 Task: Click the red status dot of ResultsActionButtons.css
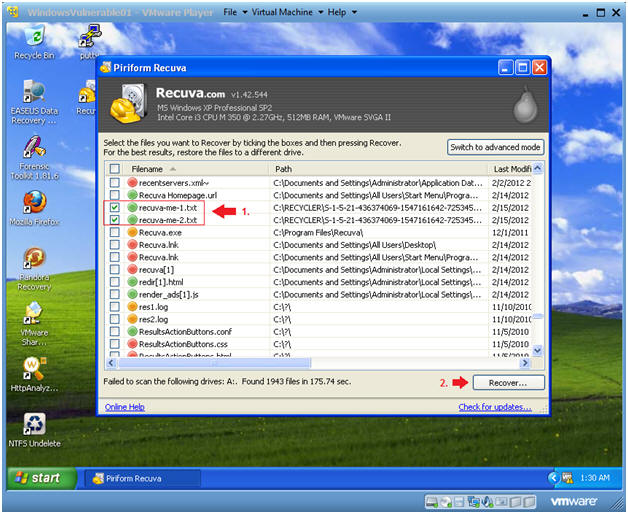pyautogui.click(x=132, y=344)
